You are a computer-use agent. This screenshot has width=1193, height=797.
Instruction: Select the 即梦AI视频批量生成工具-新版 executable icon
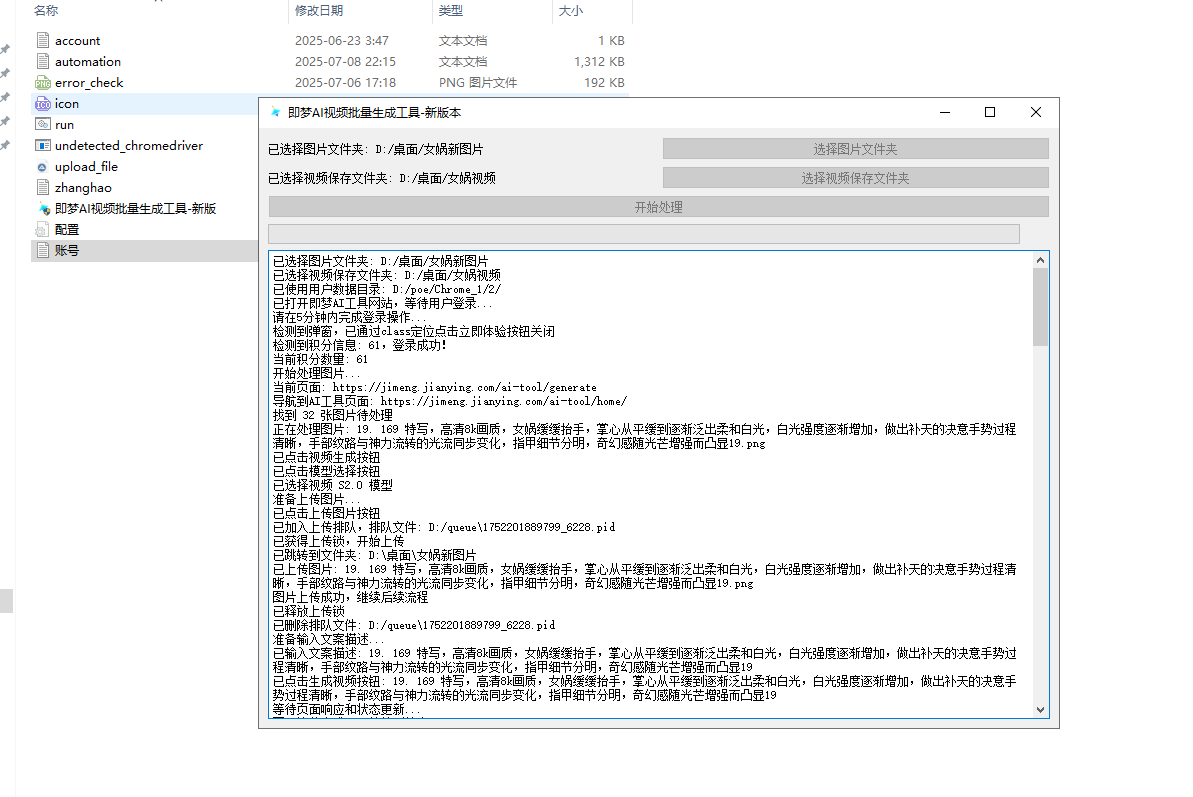[x=43, y=208]
